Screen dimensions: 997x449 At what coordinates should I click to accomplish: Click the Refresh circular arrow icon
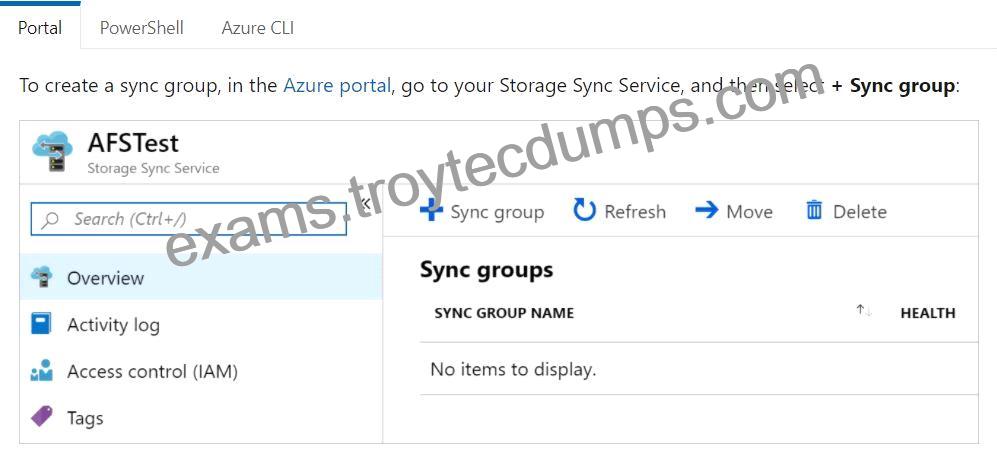pos(584,210)
